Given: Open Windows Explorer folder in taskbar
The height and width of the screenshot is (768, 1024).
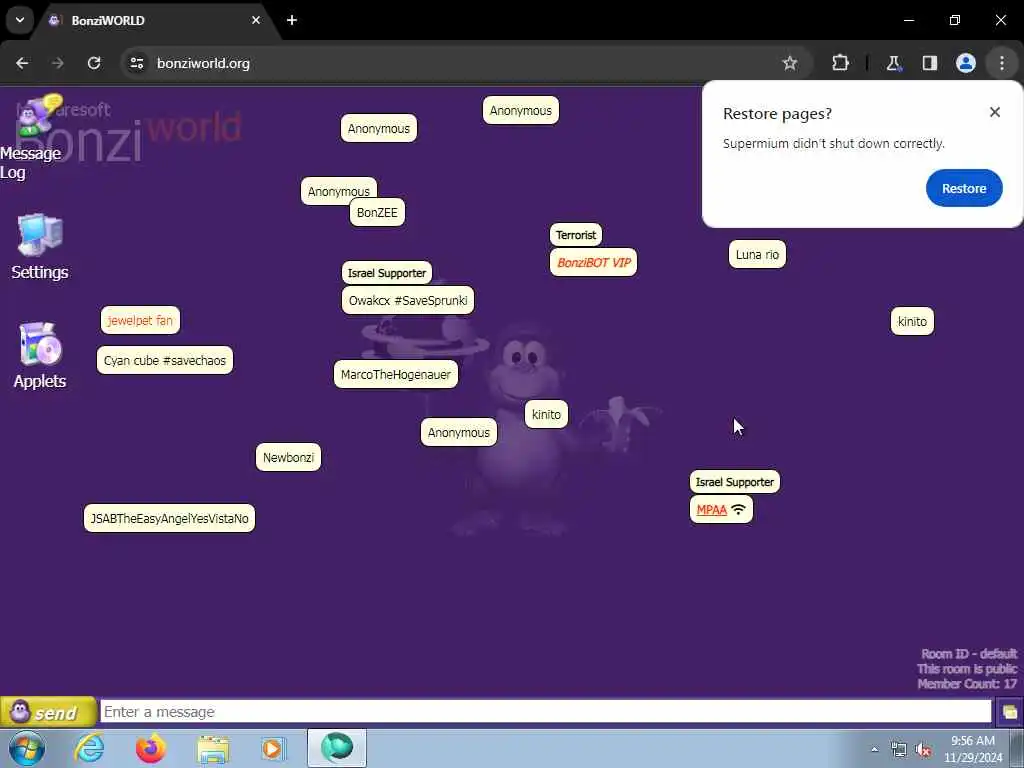Looking at the screenshot, I should tap(213, 749).
